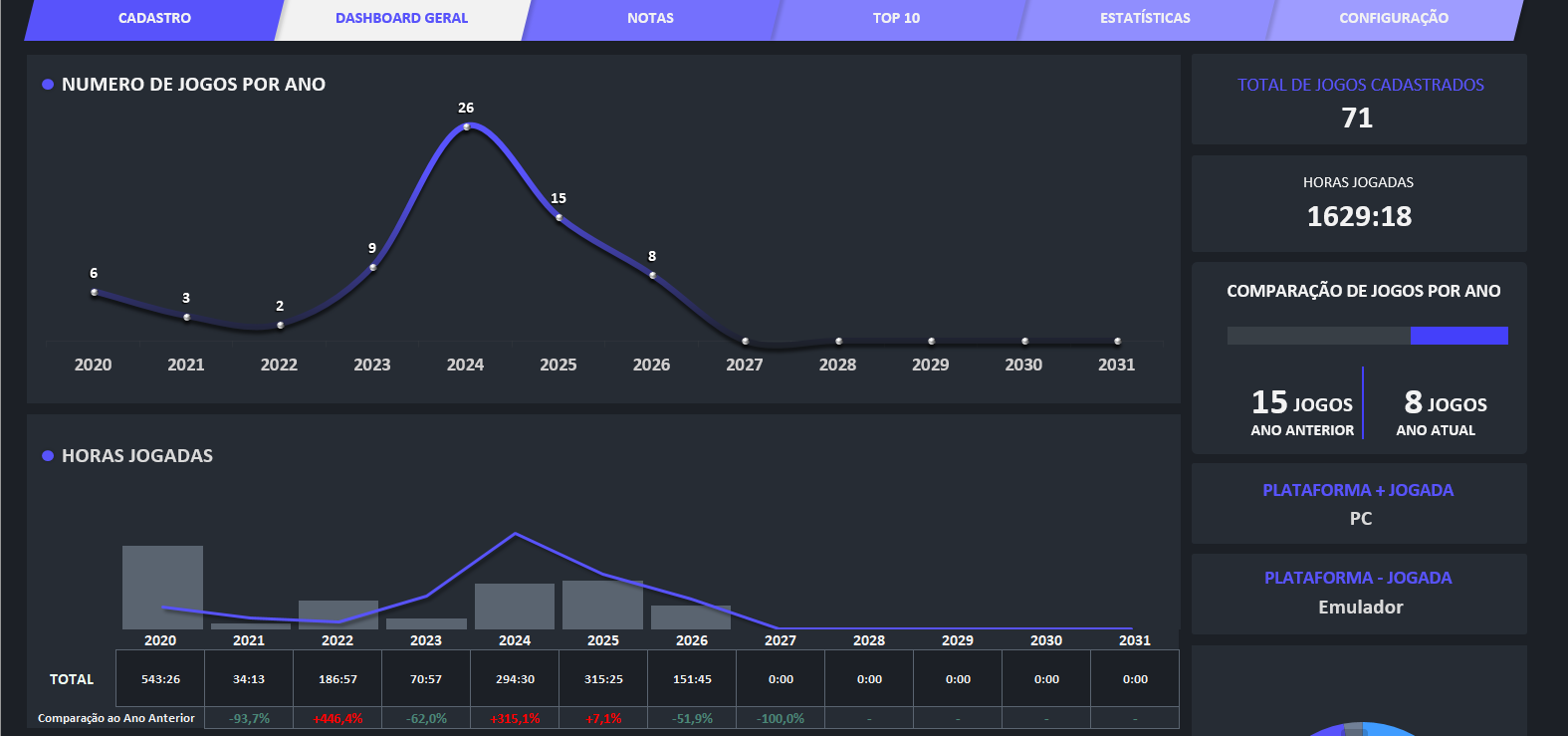Click the 2025 hours bar
Screen dimensions: 1568x736
[602, 605]
